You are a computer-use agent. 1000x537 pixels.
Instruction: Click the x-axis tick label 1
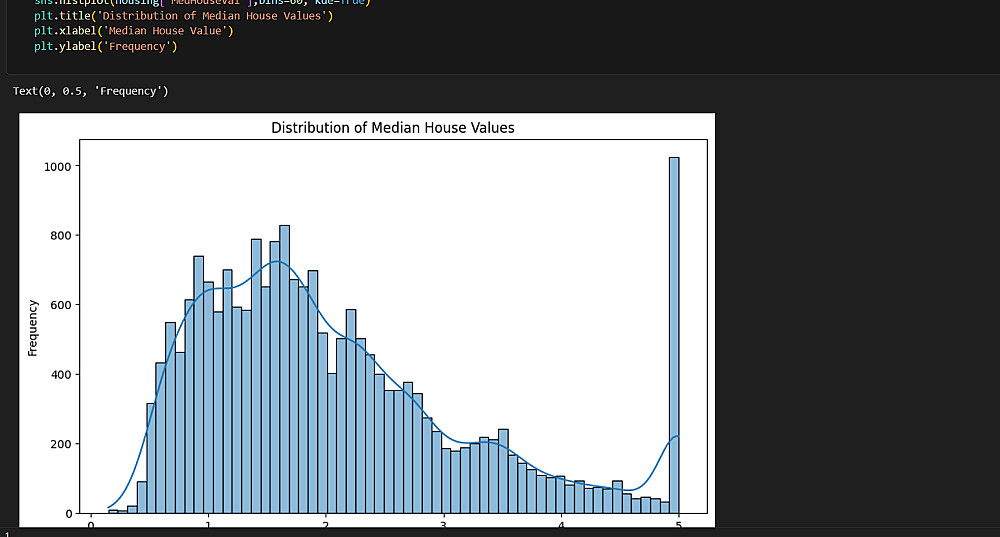pyautogui.click(x=208, y=525)
